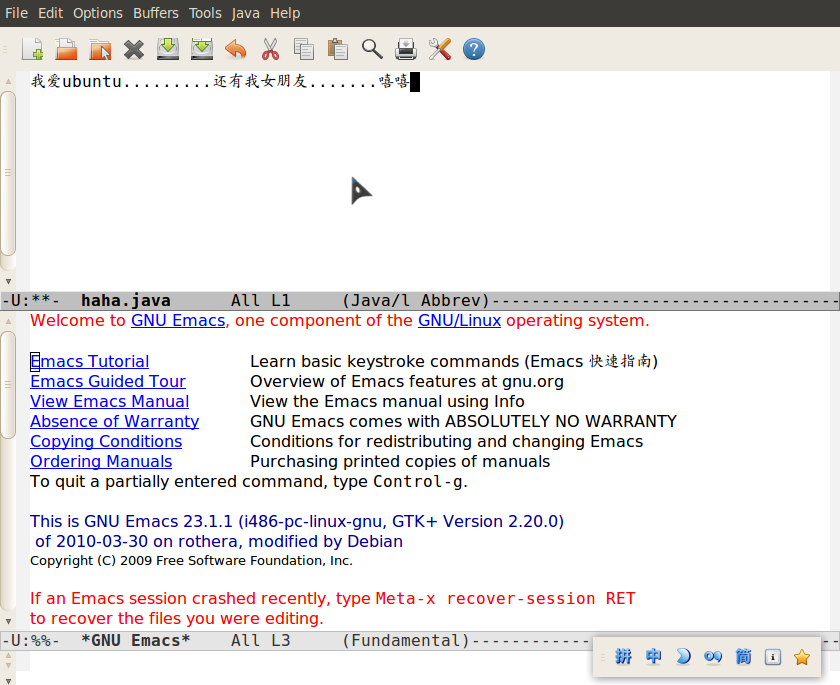
Task: Open the Edit menu
Action: (50, 13)
